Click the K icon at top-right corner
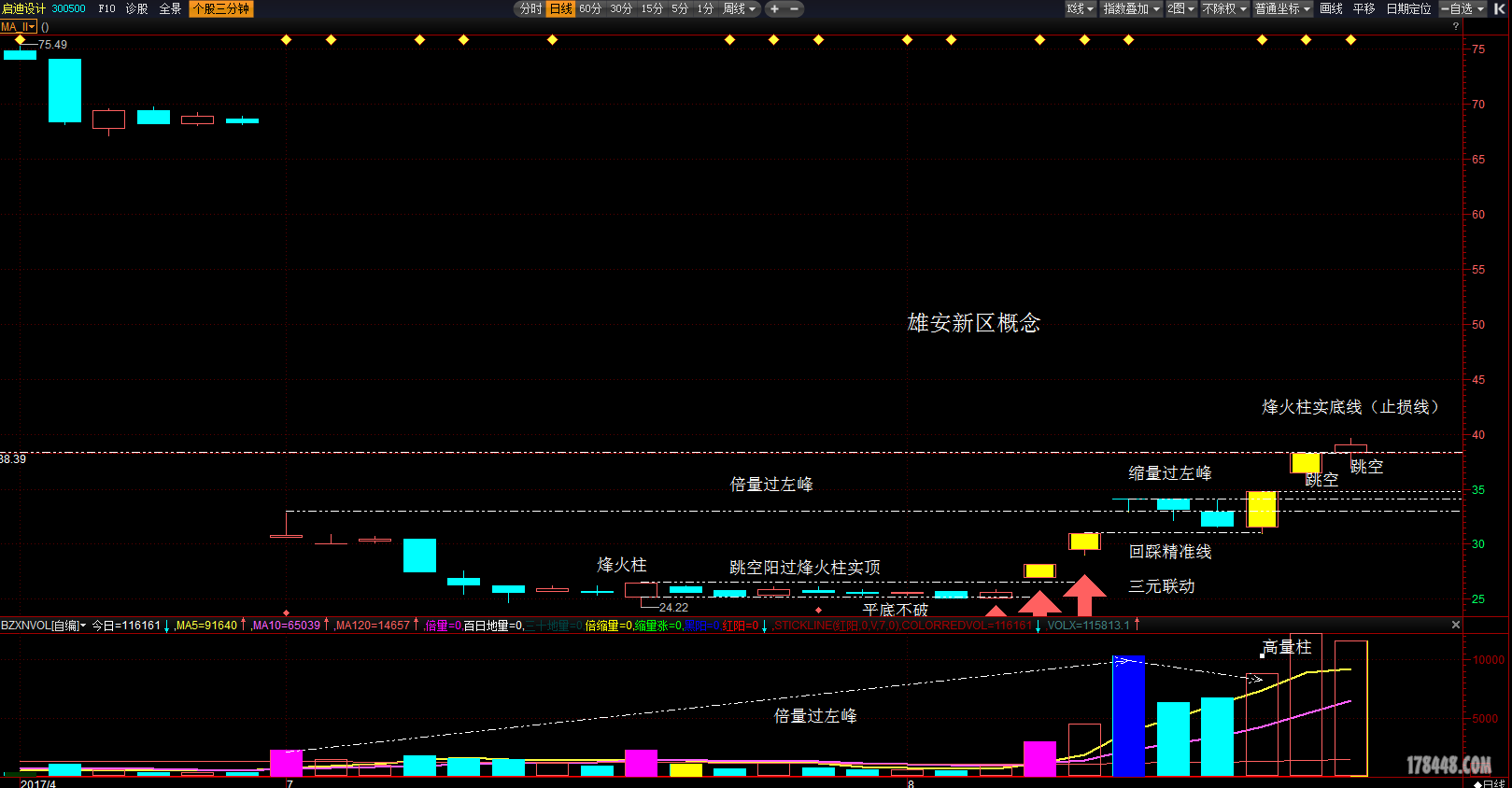Image resolution: width=1512 pixels, height=788 pixels. click(x=1500, y=8)
